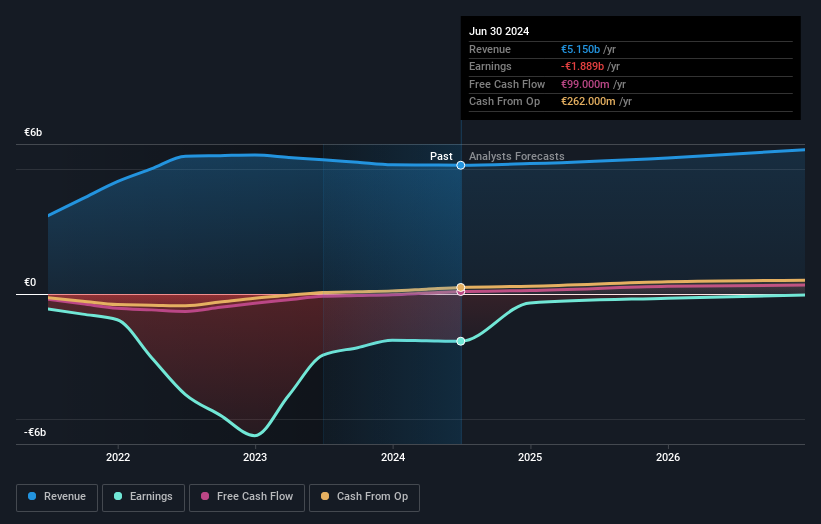Image resolution: width=821 pixels, height=524 pixels.
Task: Click the Free Cash Flow tooltip label
Action: [507, 84]
